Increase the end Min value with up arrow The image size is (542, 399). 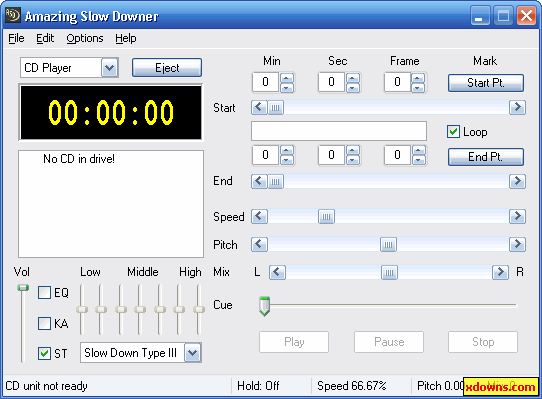click(287, 150)
